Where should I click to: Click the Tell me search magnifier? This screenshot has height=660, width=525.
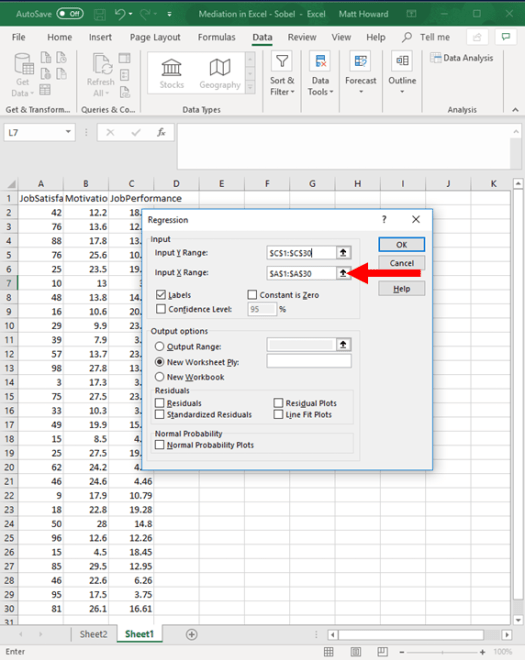pyautogui.click(x=407, y=37)
